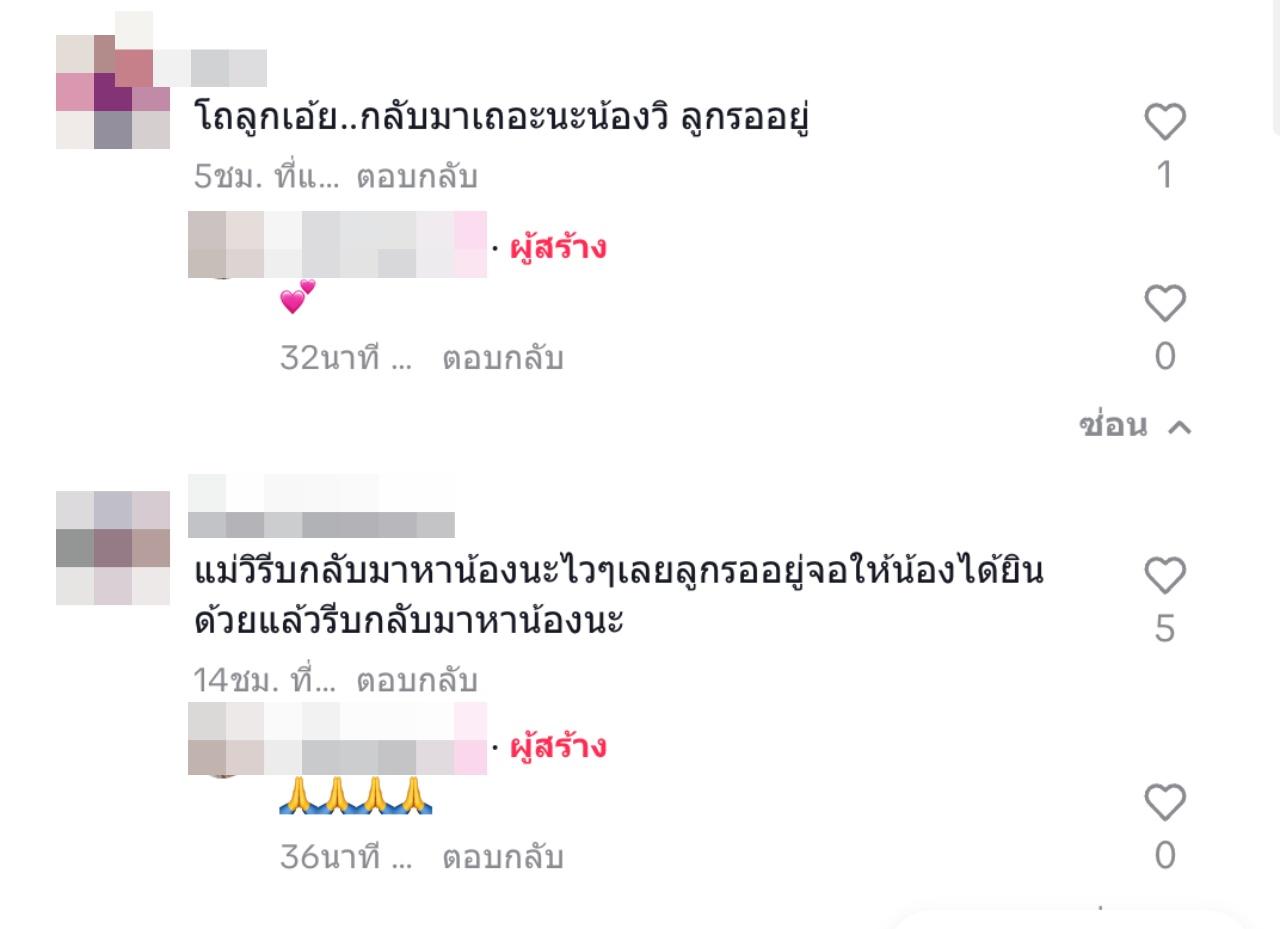
Task: Click ตอบกลับ next to 36นาที timestamp
Action: [503, 857]
